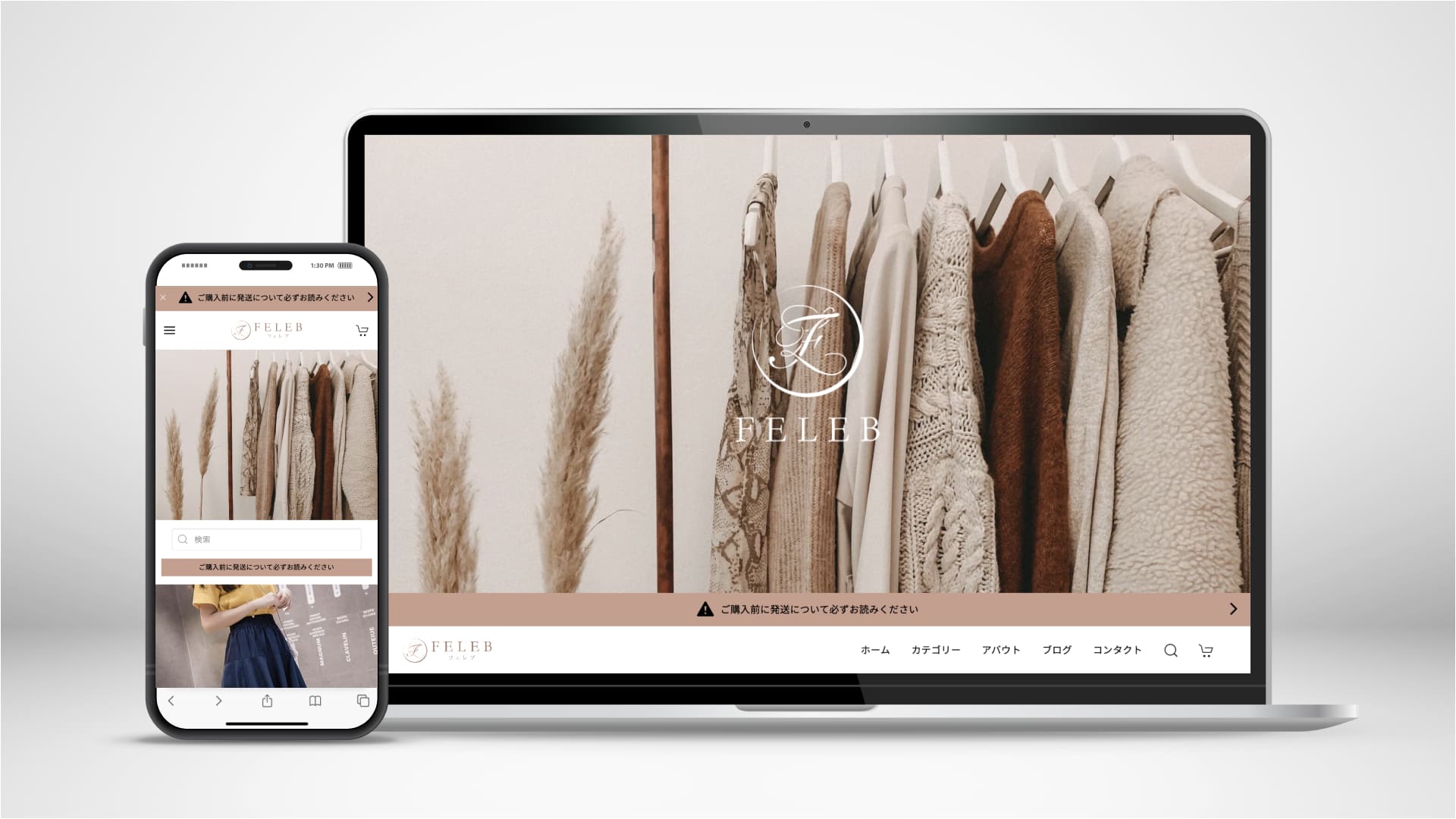This screenshot has width=1456, height=819.
Task: Click the search icon in the navbar
Action: [x=1170, y=650]
